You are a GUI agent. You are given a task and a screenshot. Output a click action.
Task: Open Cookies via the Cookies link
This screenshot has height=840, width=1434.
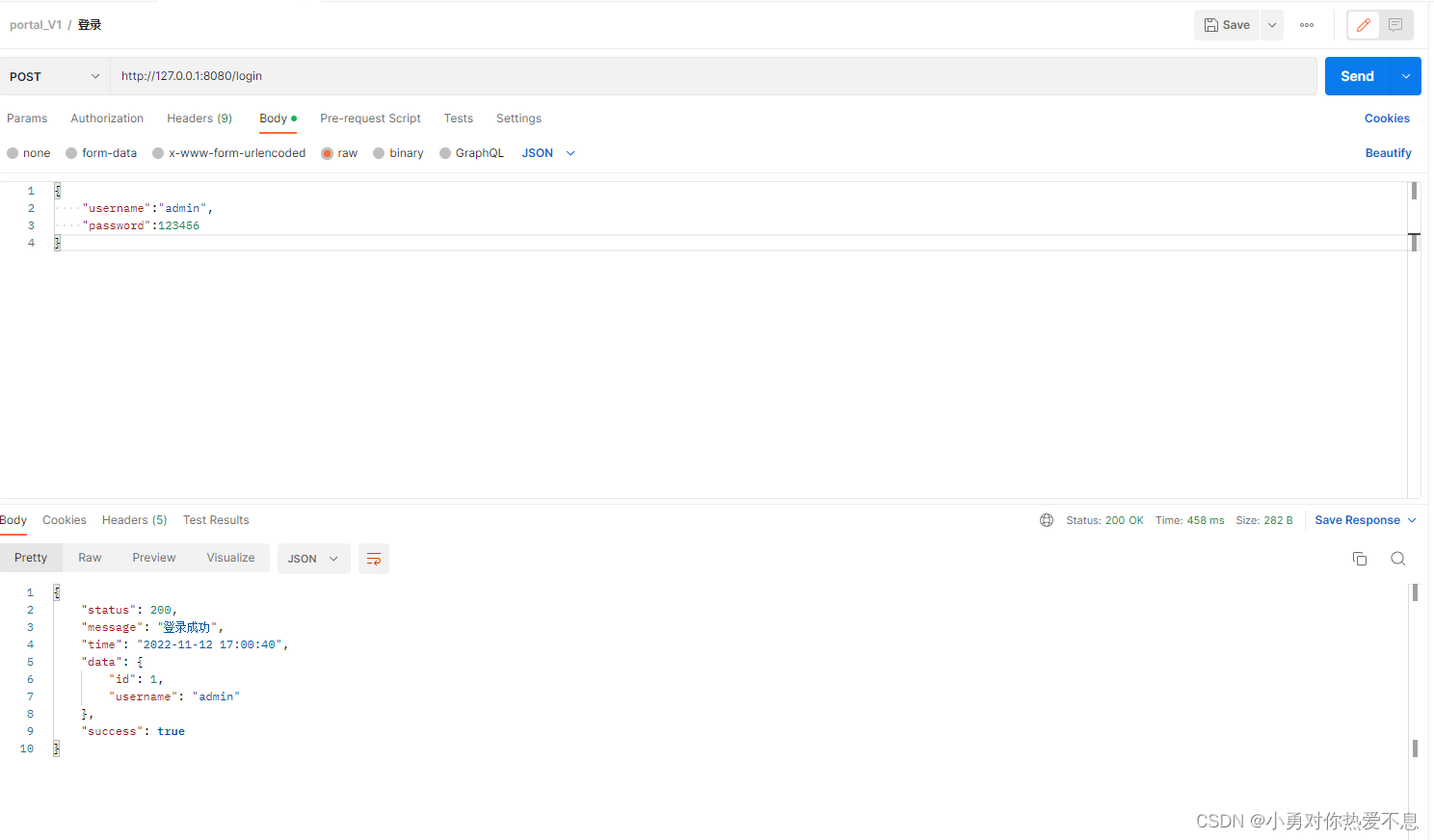tap(1387, 118)
